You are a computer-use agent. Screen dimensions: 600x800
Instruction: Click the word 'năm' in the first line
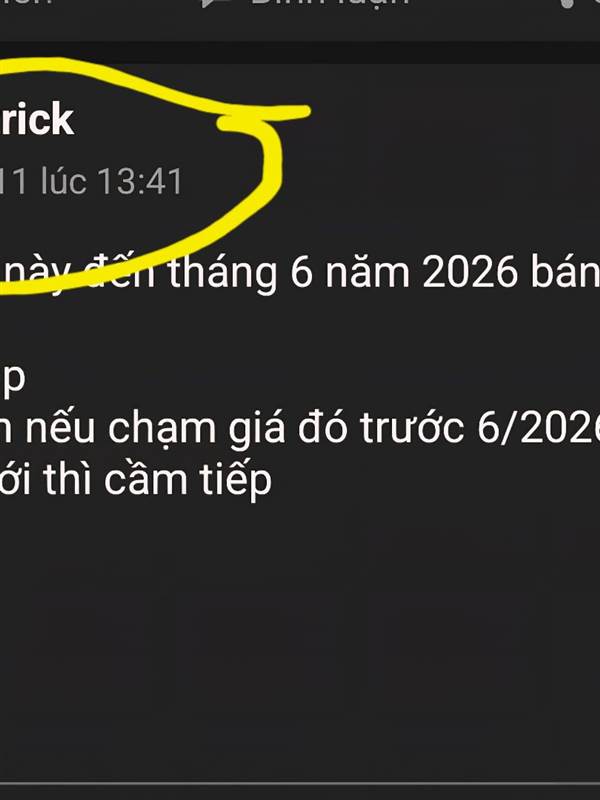pos(367,273)
